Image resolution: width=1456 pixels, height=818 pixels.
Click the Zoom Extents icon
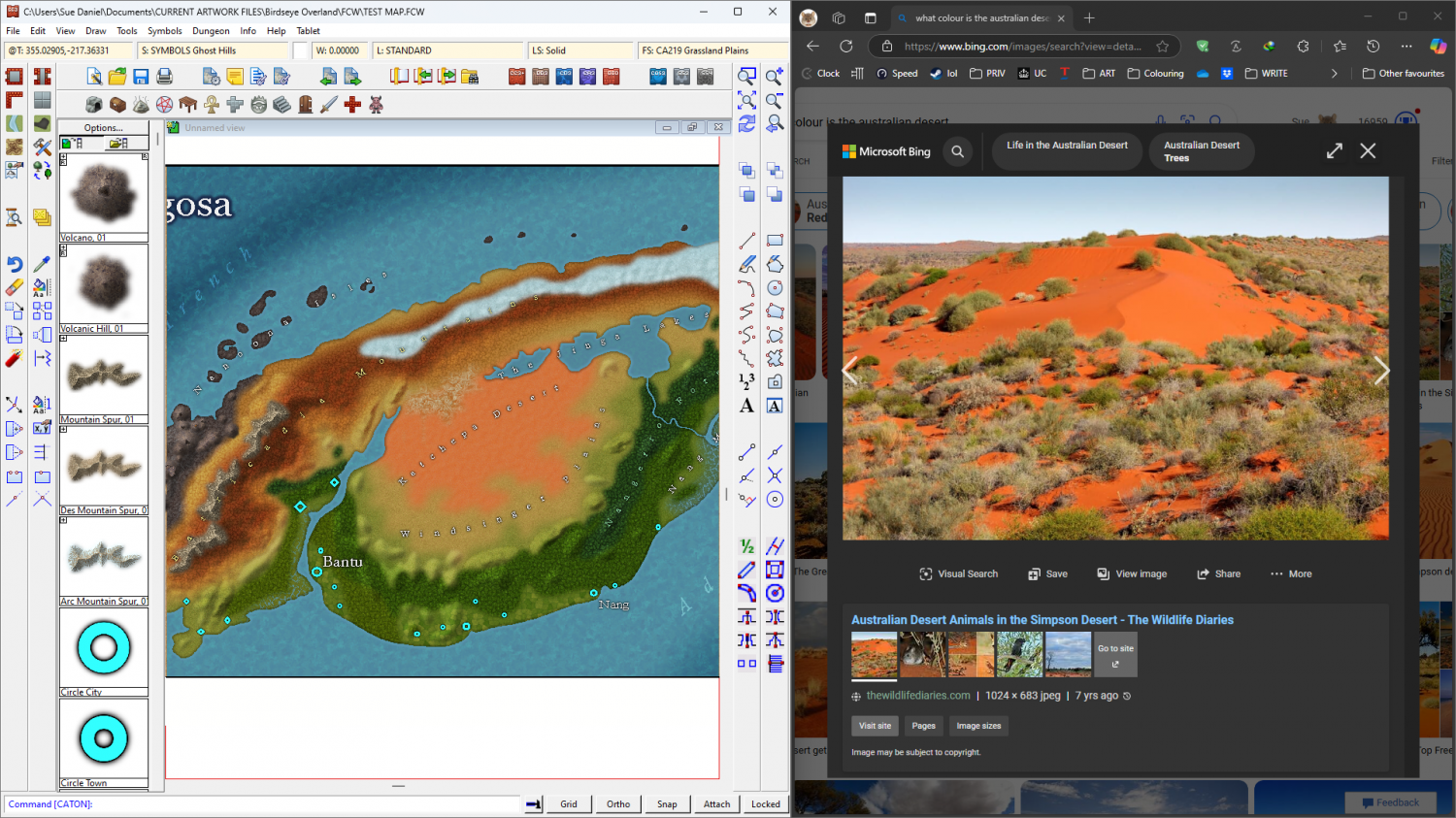746,100
